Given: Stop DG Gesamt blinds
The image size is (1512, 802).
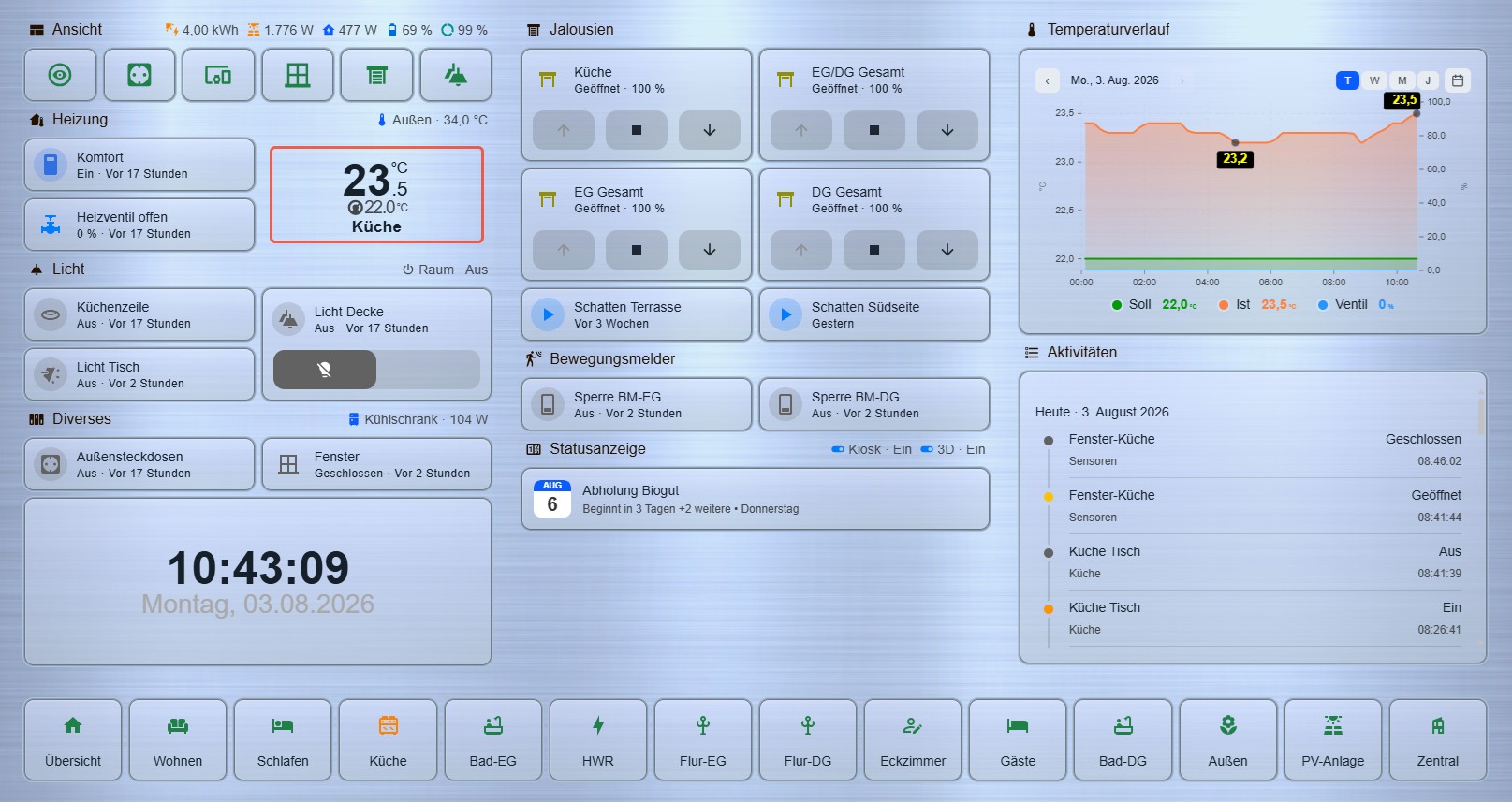Looking at the screenshot, I should [874, 250].
